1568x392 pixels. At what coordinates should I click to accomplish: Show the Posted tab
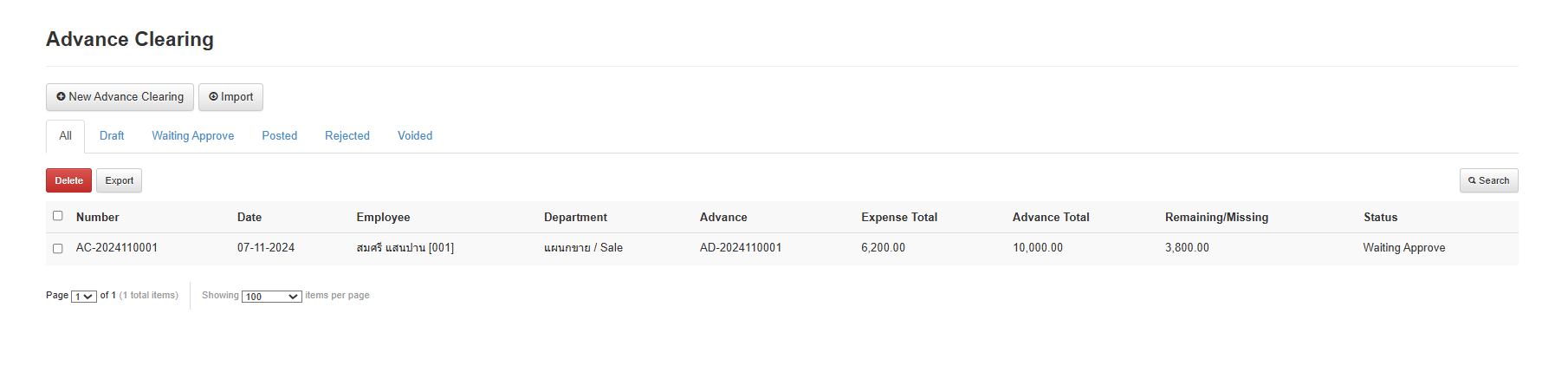279,136
